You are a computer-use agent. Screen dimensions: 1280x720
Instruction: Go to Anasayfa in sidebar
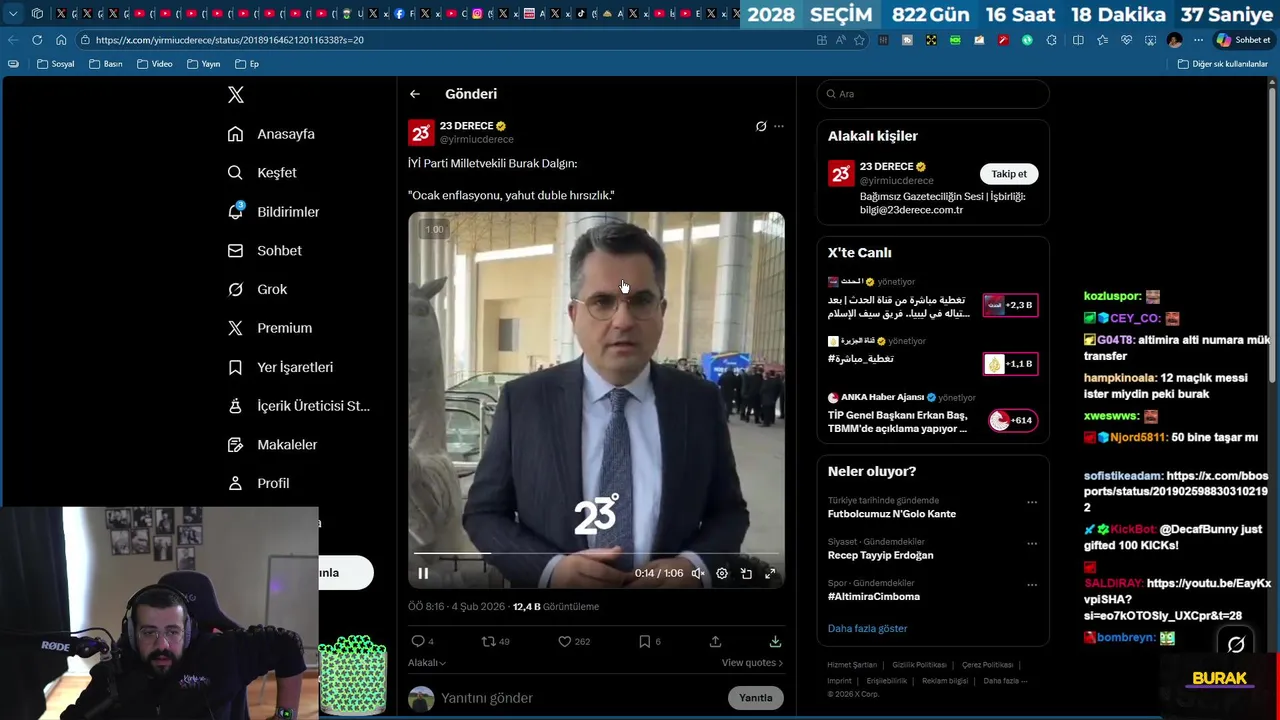click(271, 134)
